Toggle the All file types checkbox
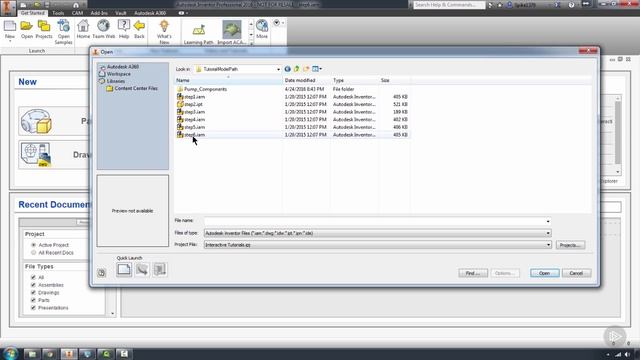This screenshot has height=360, width=640. pos(33,277)
